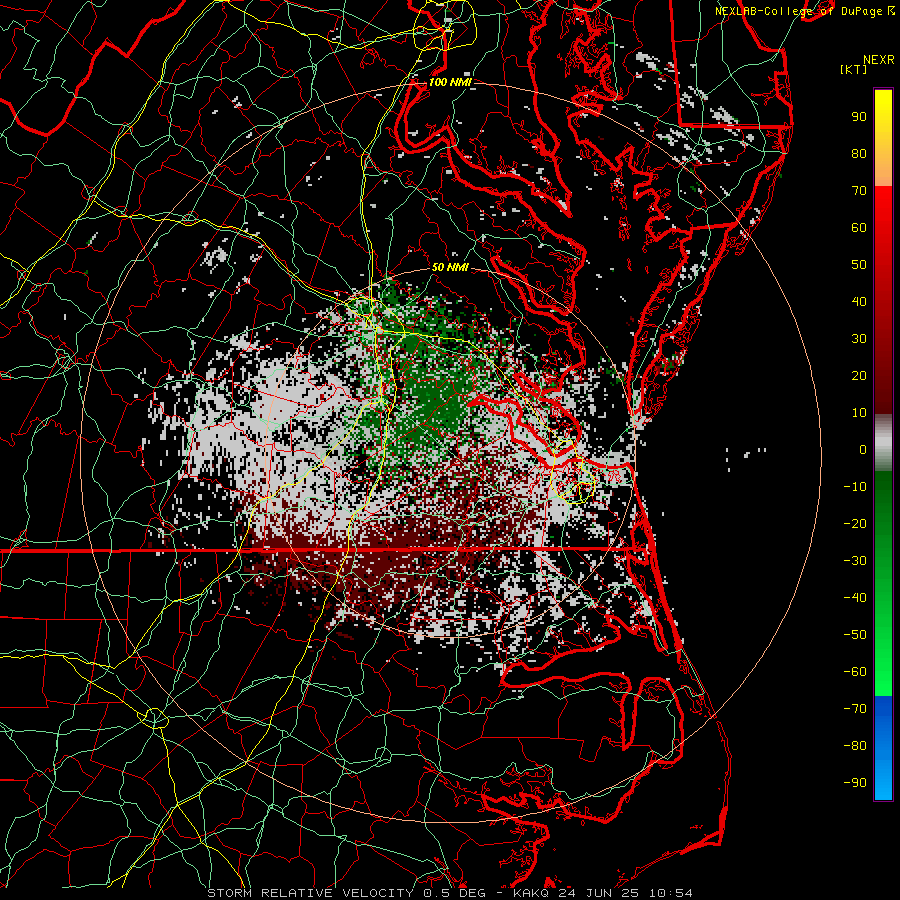Click the 10 value on the velocity scale
Image resolution: width=900 pixels, height=900 pixels.
[x=859, y=413]
